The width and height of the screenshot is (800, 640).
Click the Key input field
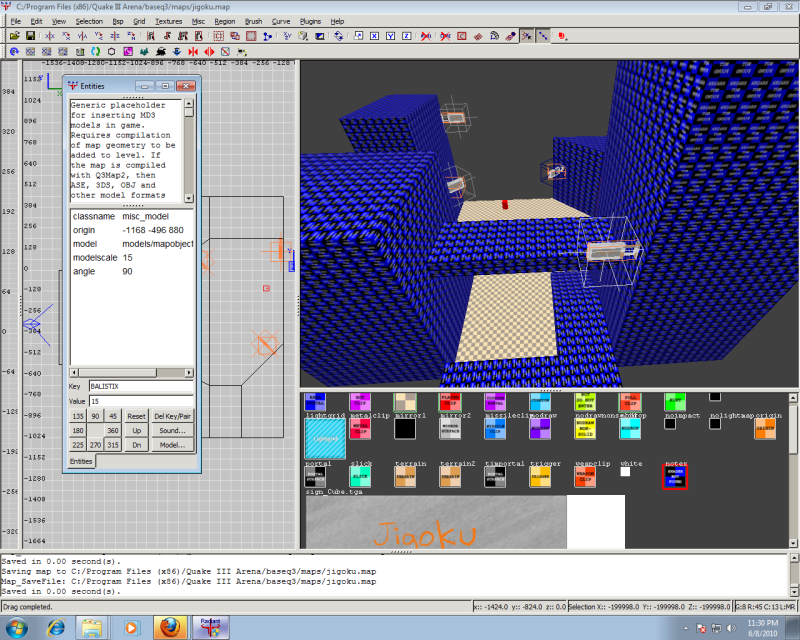(141, 386)
